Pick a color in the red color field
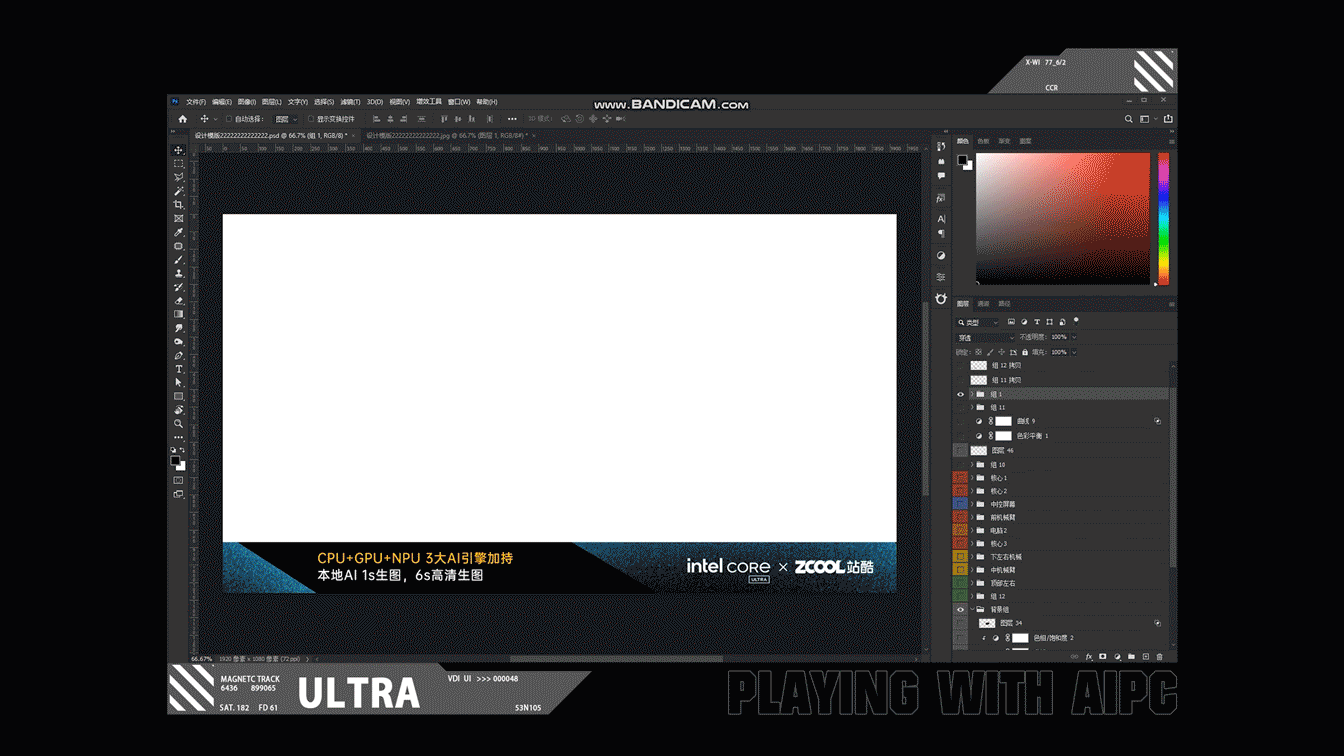 (1063, 219)
